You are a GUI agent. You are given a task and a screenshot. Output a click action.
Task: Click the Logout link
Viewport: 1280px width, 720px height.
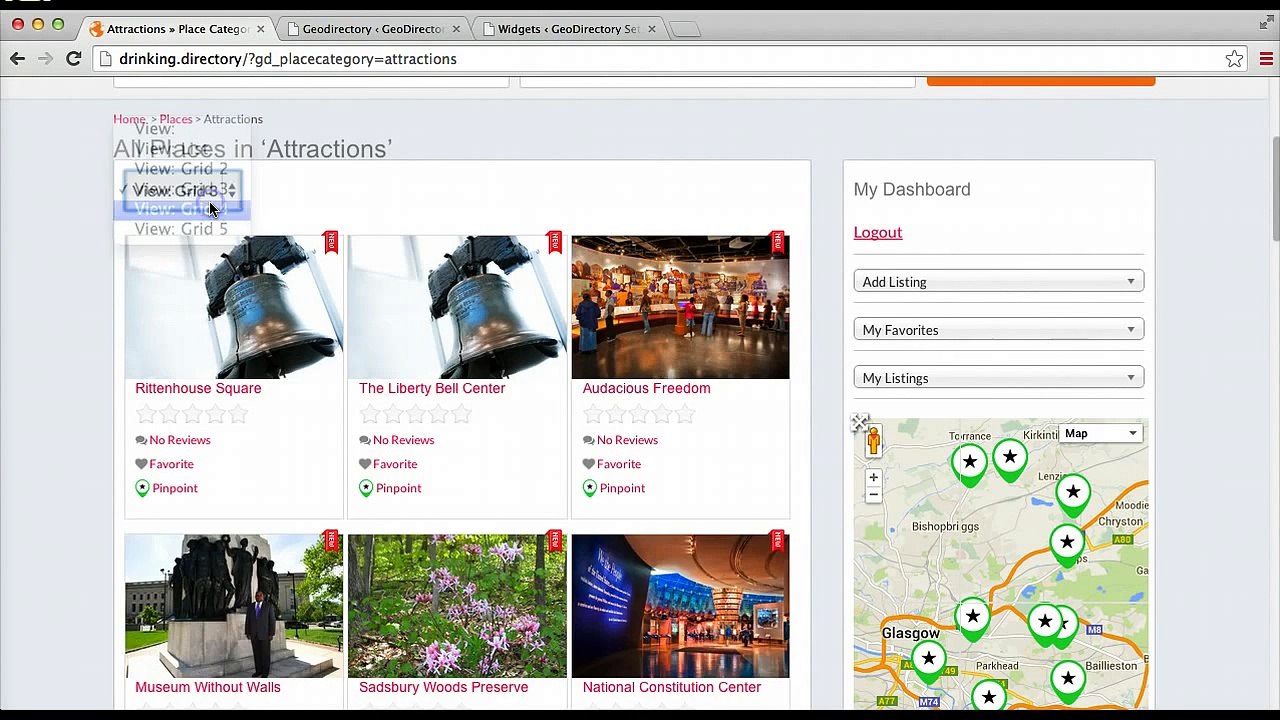(878, 232)
